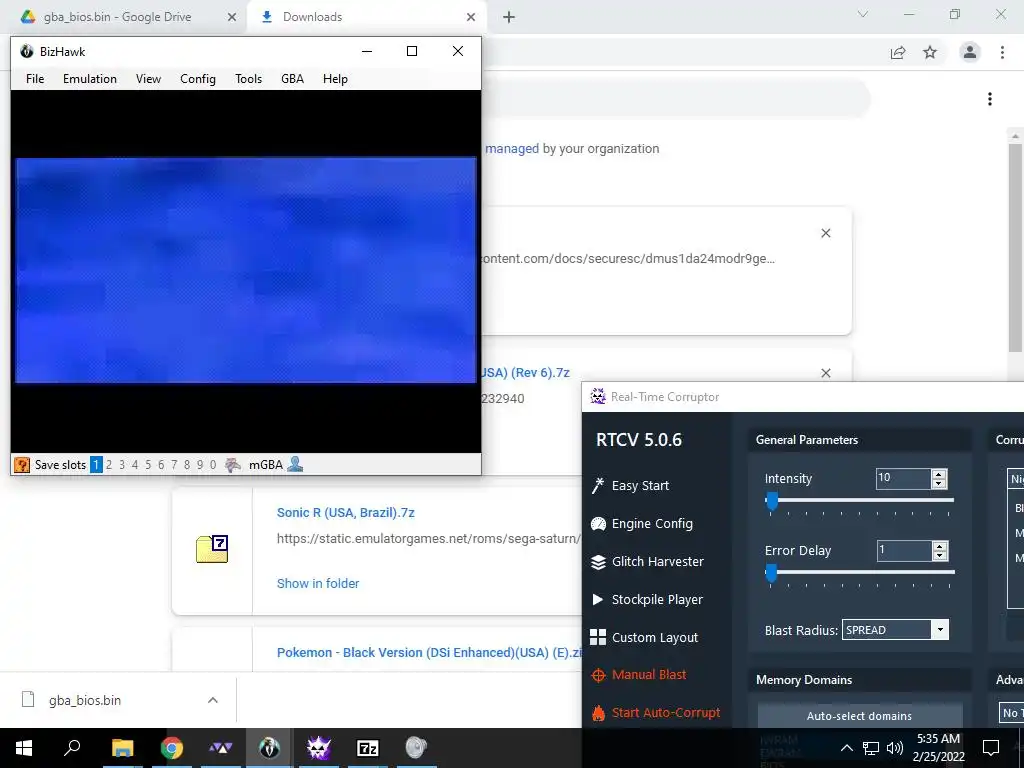
Task: Click the BizHawk question-block status icon
Action: (22, 465)
